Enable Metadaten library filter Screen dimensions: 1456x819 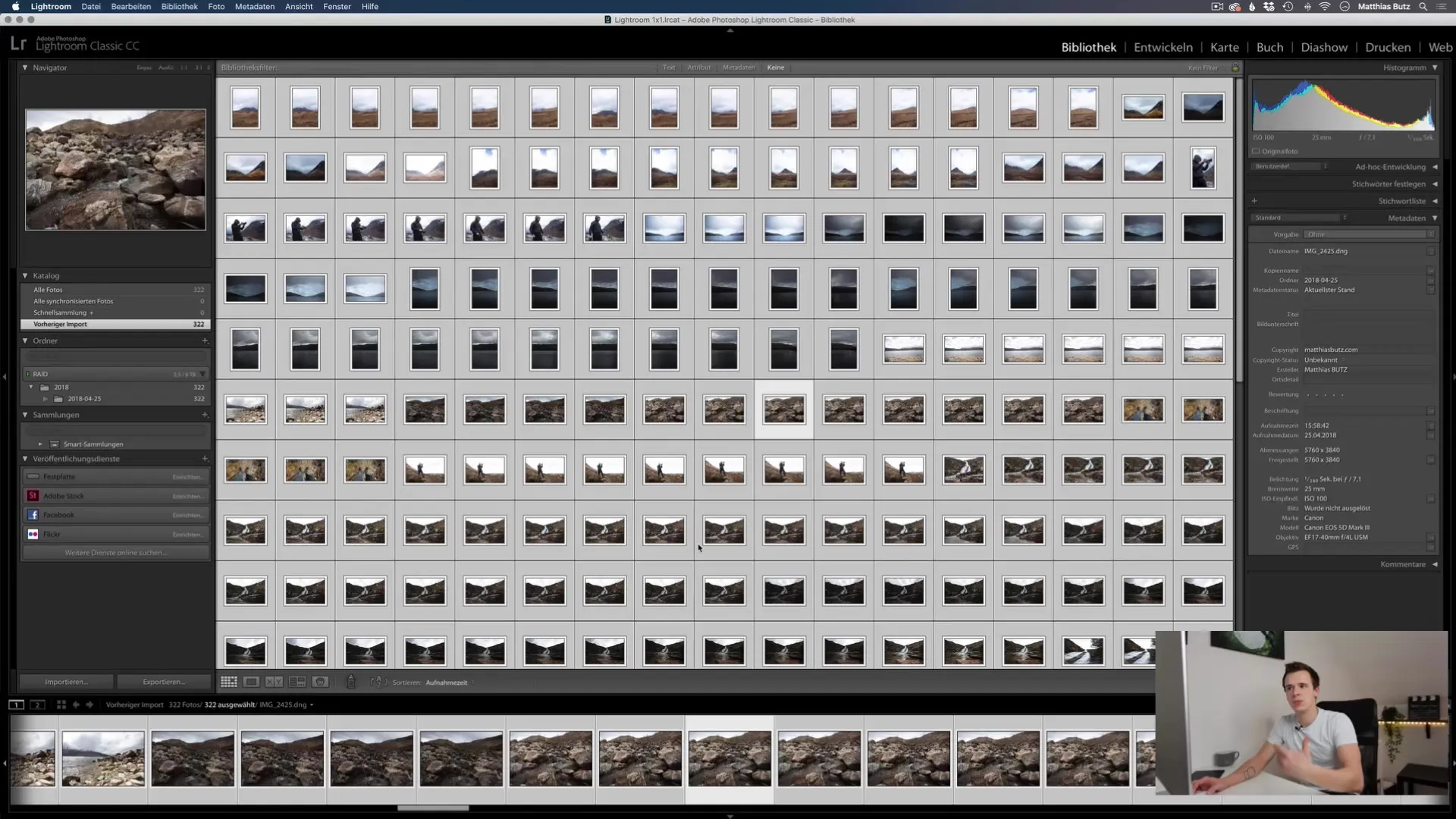click(739, 67)
